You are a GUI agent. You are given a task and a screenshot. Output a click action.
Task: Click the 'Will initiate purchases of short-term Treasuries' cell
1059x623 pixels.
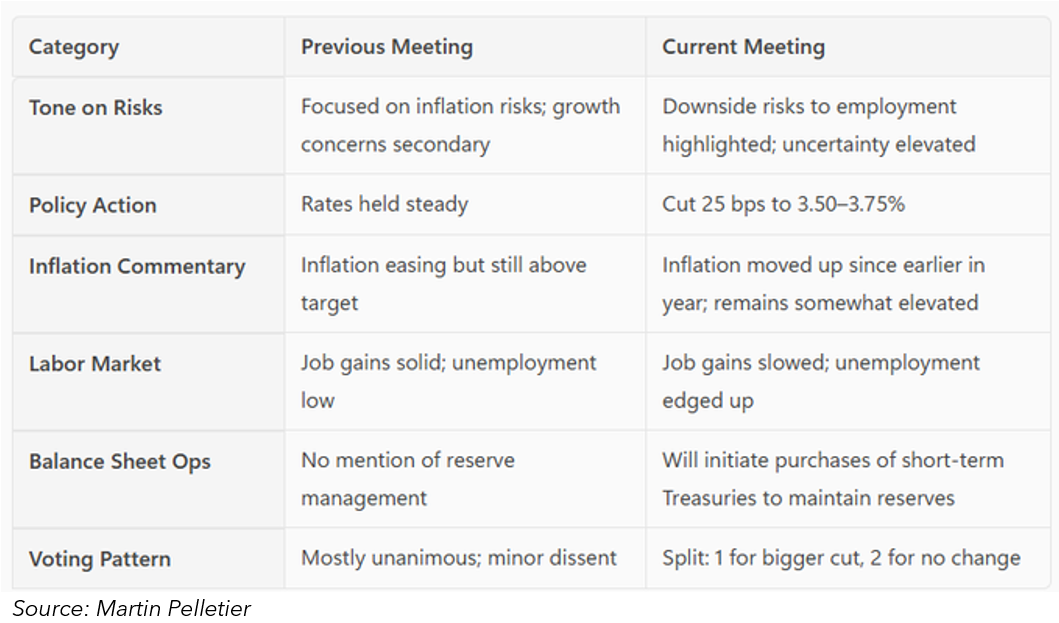832,479
